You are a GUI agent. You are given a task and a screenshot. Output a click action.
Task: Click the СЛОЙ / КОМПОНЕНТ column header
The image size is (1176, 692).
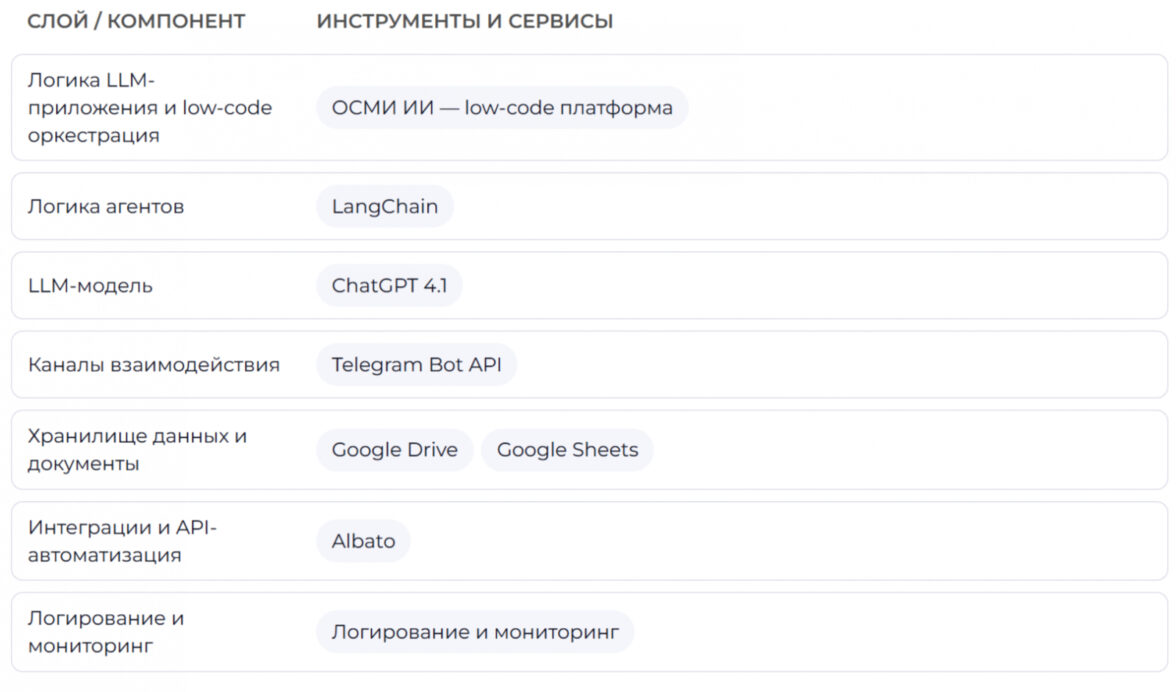(136, 21)
